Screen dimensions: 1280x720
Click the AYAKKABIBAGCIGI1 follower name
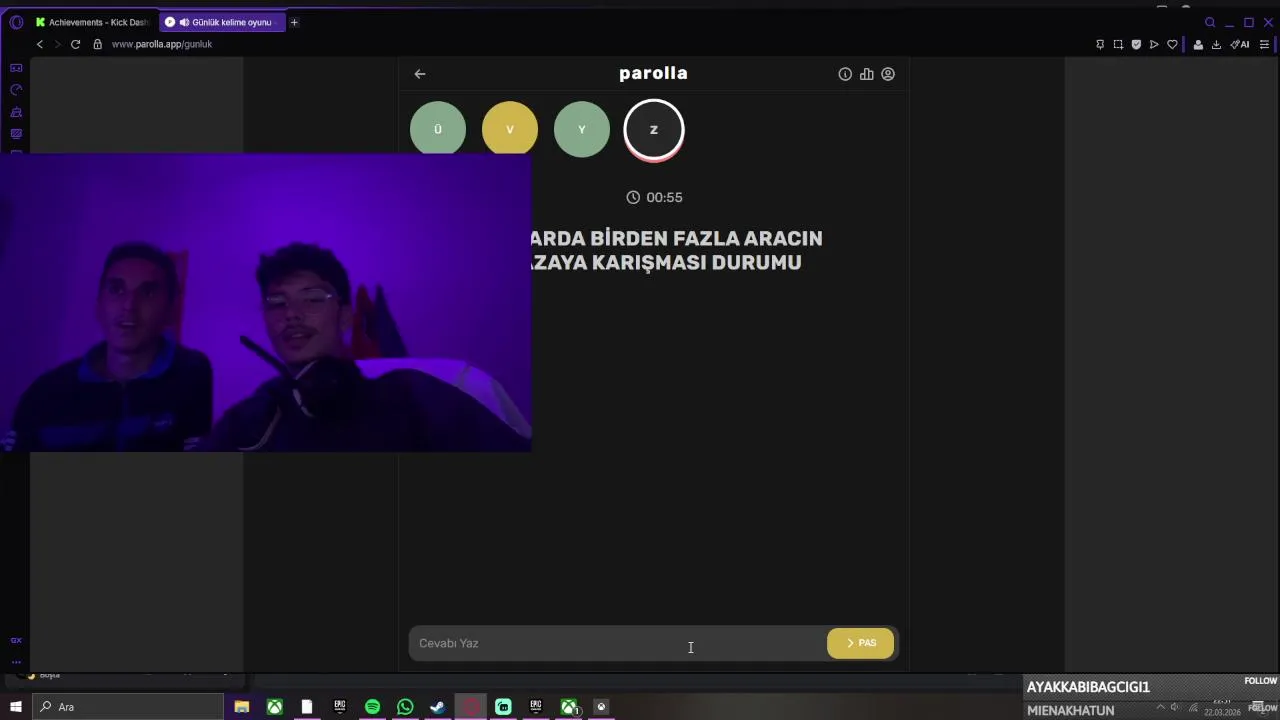point(1088,687)
